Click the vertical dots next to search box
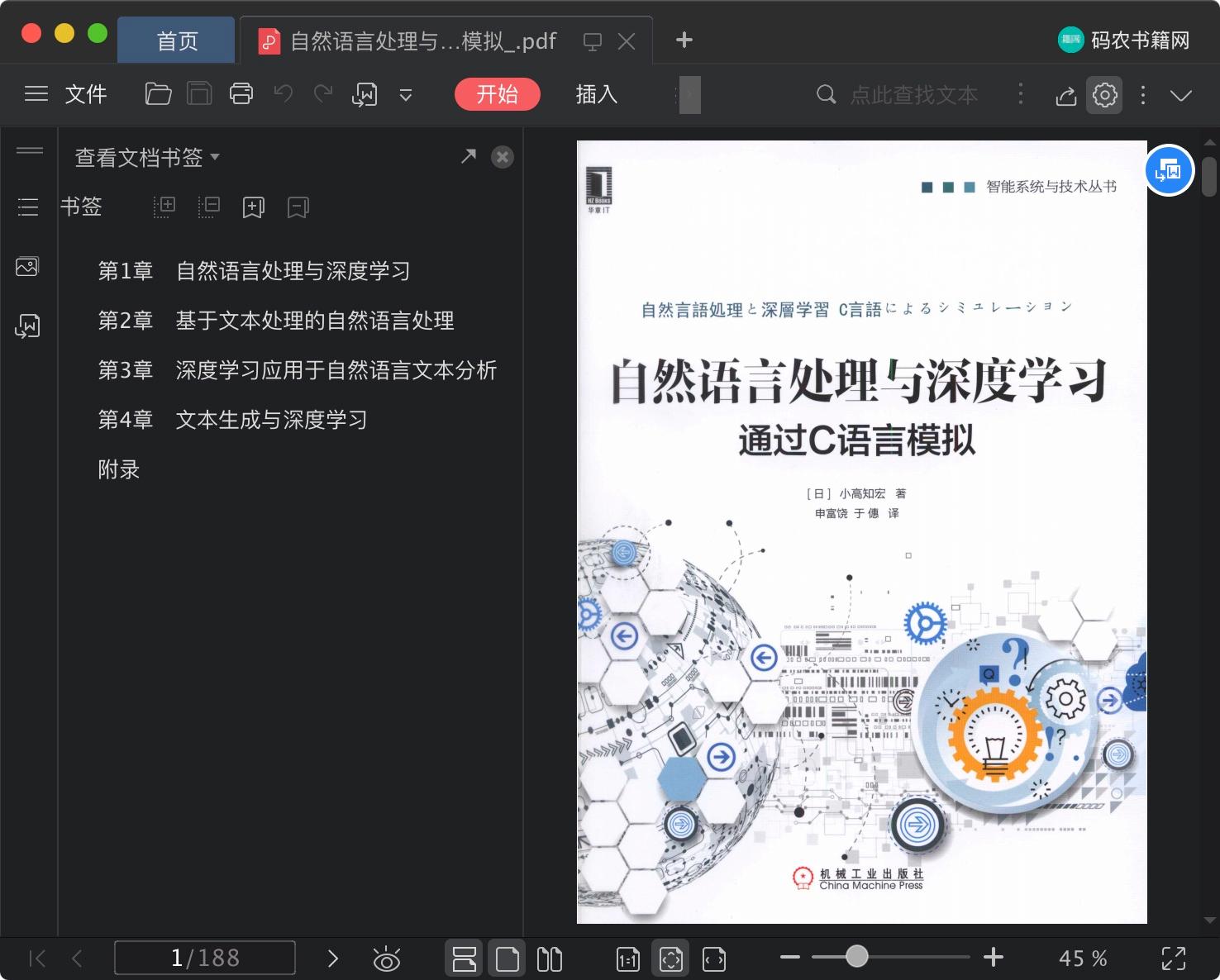The image size is (1220, 980). click(1021, 94)
